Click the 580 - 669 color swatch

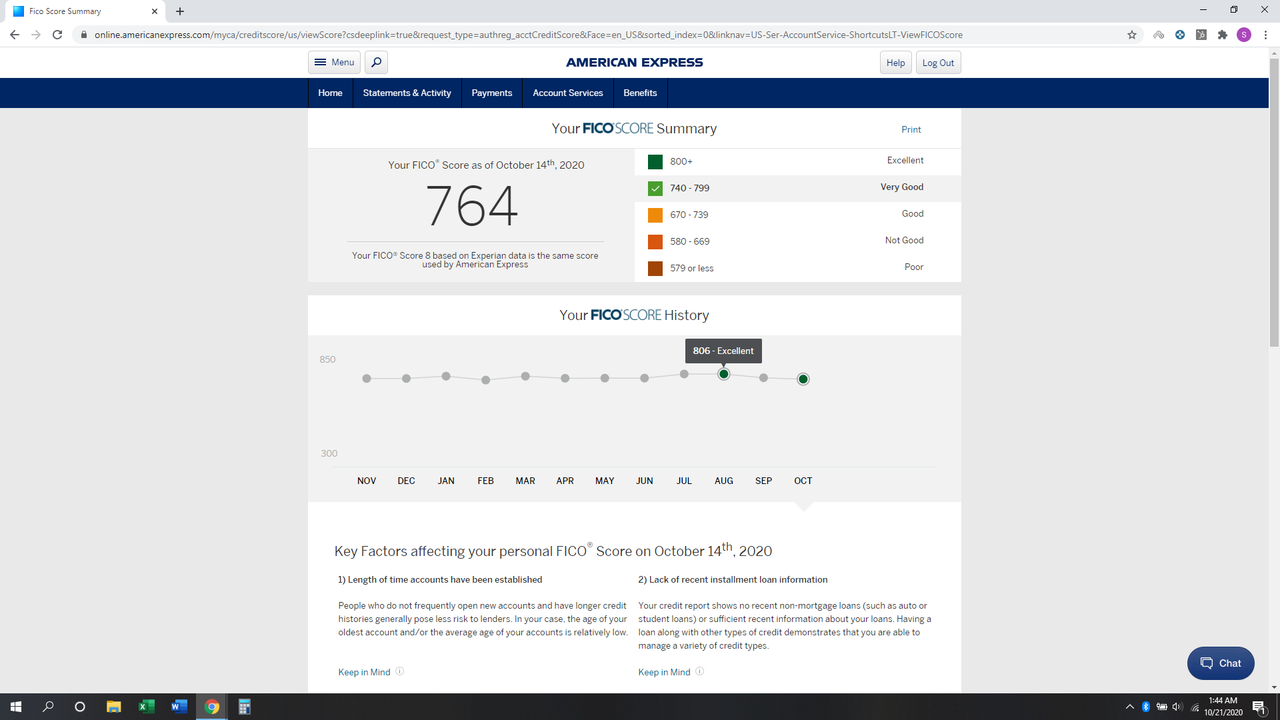(x=655, y=242)
